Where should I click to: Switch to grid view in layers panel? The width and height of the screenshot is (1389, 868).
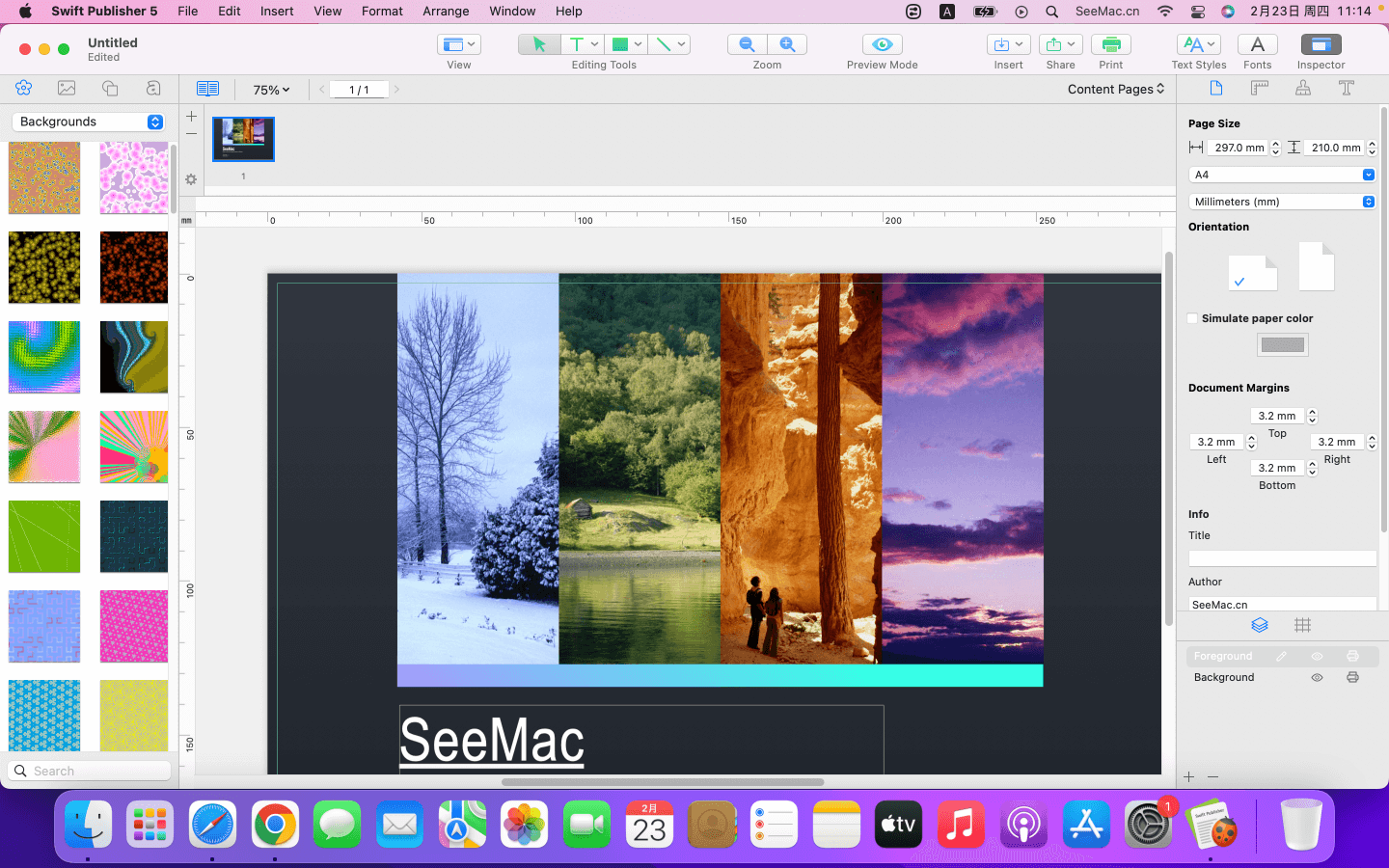click(1302, 625)
